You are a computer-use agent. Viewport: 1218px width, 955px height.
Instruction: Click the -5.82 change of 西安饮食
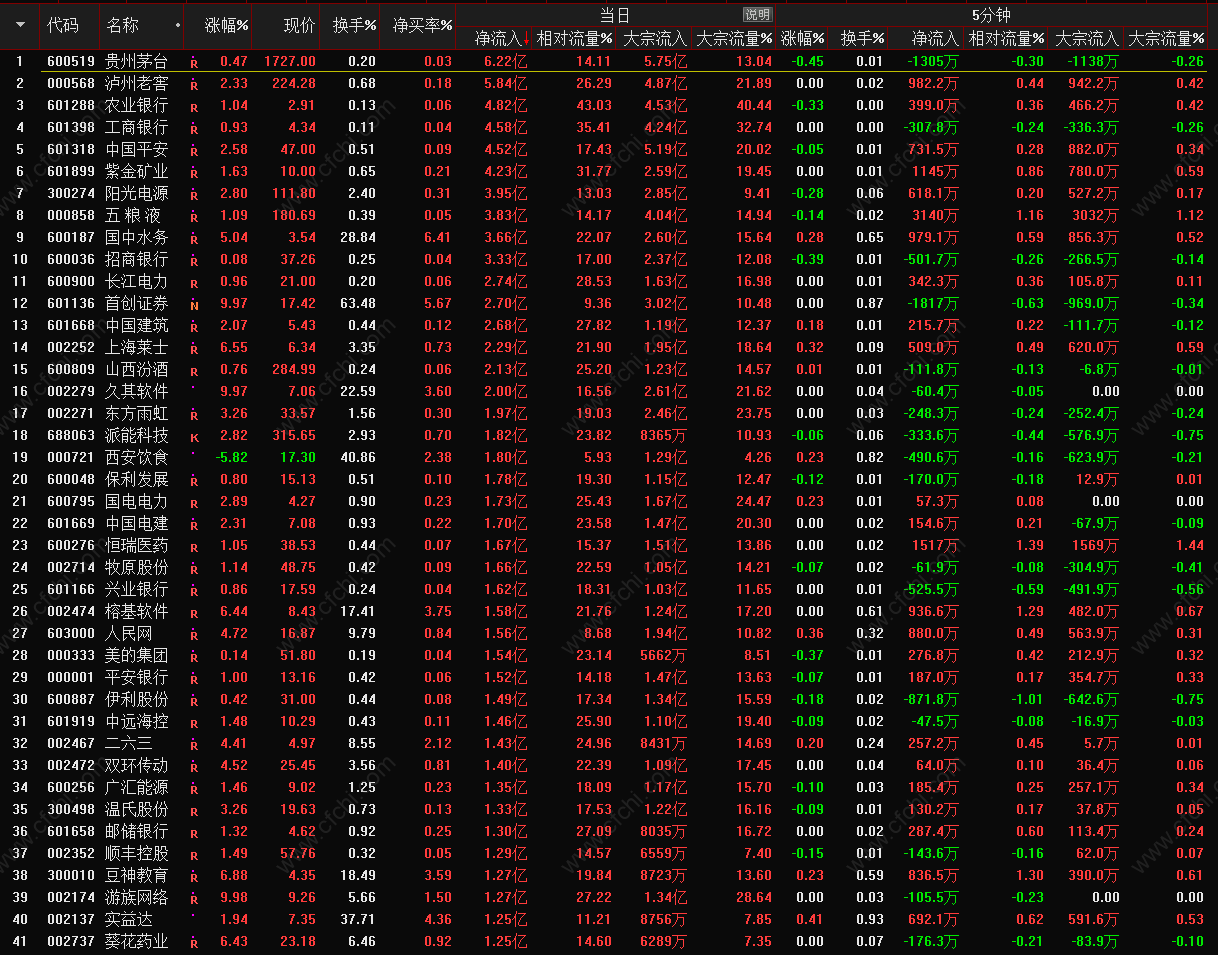click(x=231, y=457)
